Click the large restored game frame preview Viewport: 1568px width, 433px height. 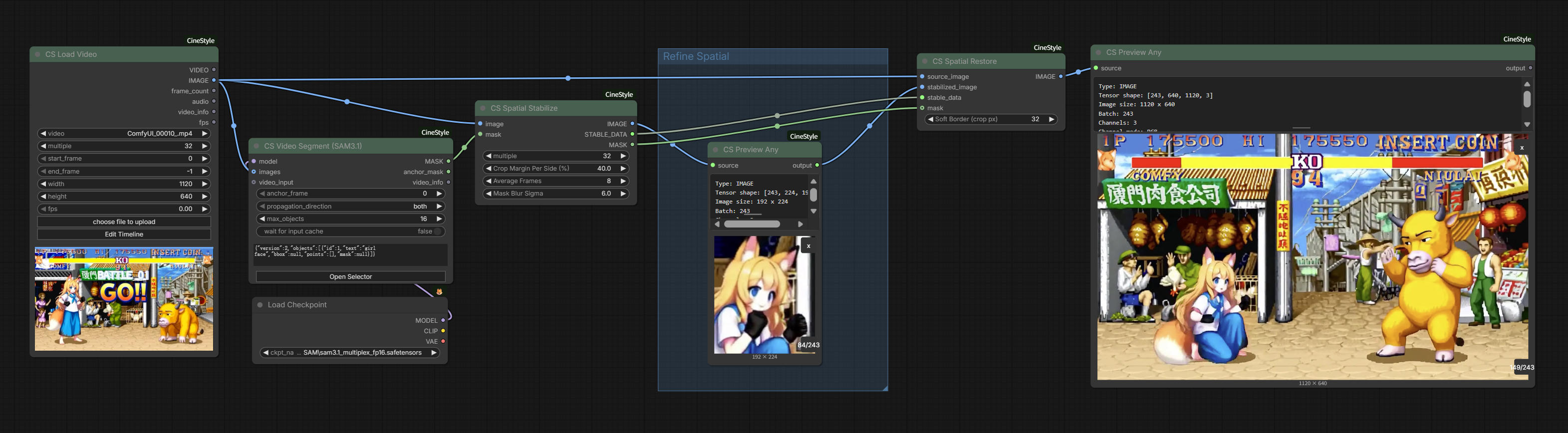(1313, 256)
